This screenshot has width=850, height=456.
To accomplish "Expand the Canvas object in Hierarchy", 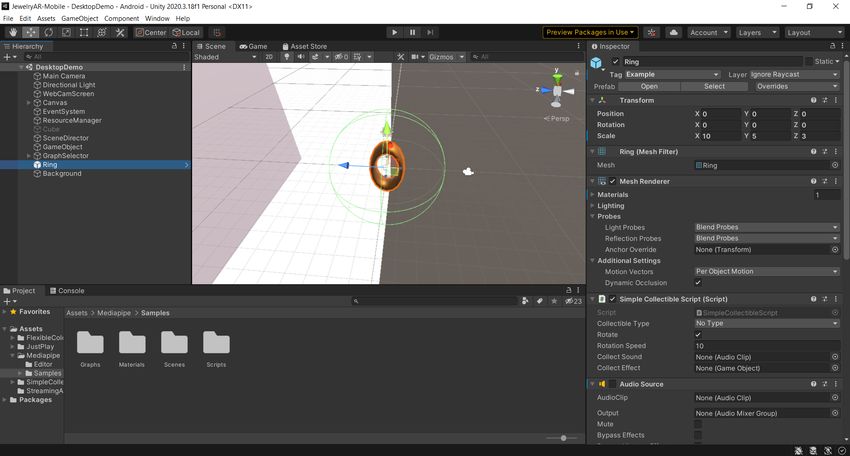I will [x=29, y=103].
